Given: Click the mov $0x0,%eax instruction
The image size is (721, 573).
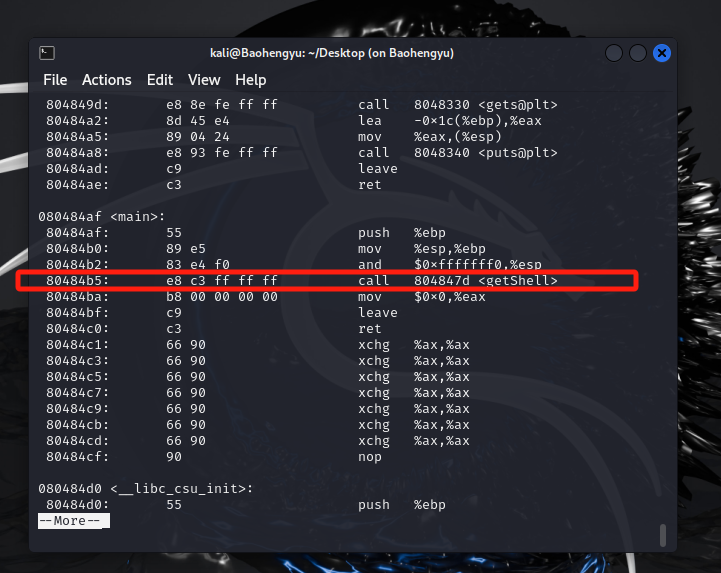Looking at the screenshot, I should [422, 297].
